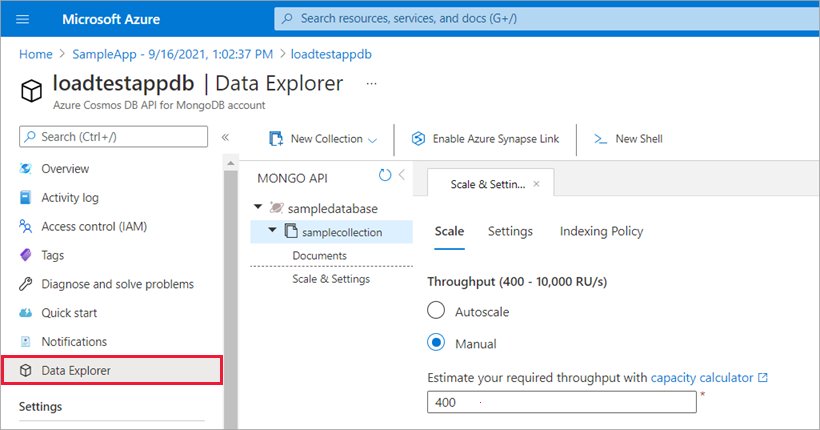Screen dimensions: 820x430
Task: Click the refresh icon in Mongo API pane
Action: tap(385, 176)
